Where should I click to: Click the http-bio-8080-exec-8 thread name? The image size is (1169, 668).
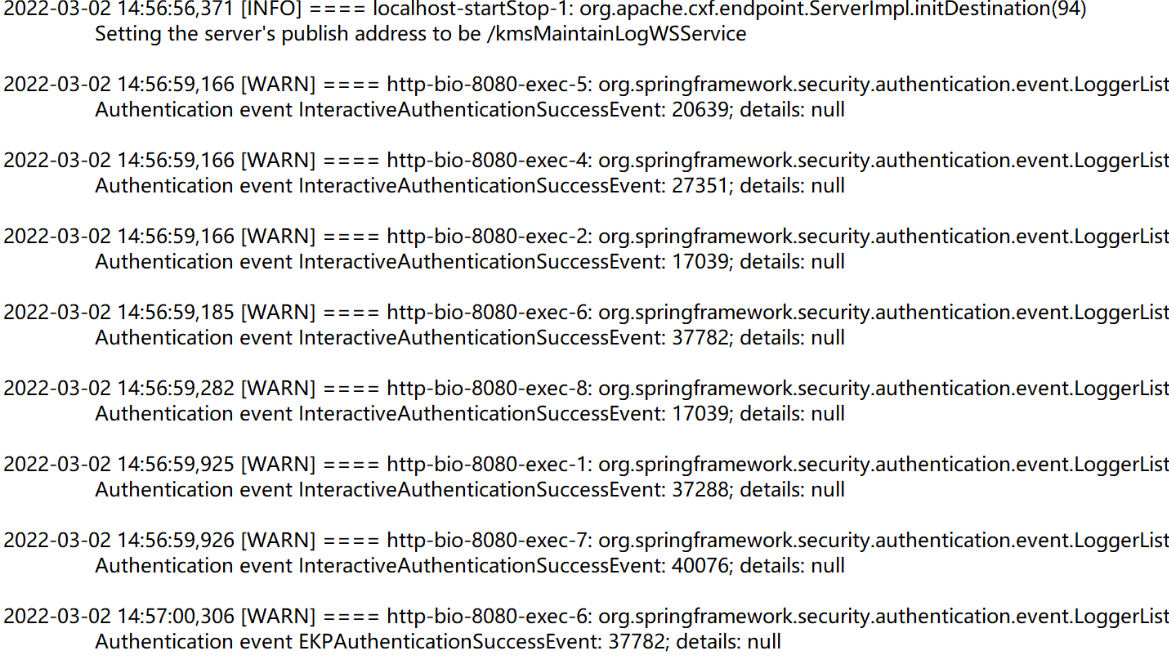coord(488,388)
